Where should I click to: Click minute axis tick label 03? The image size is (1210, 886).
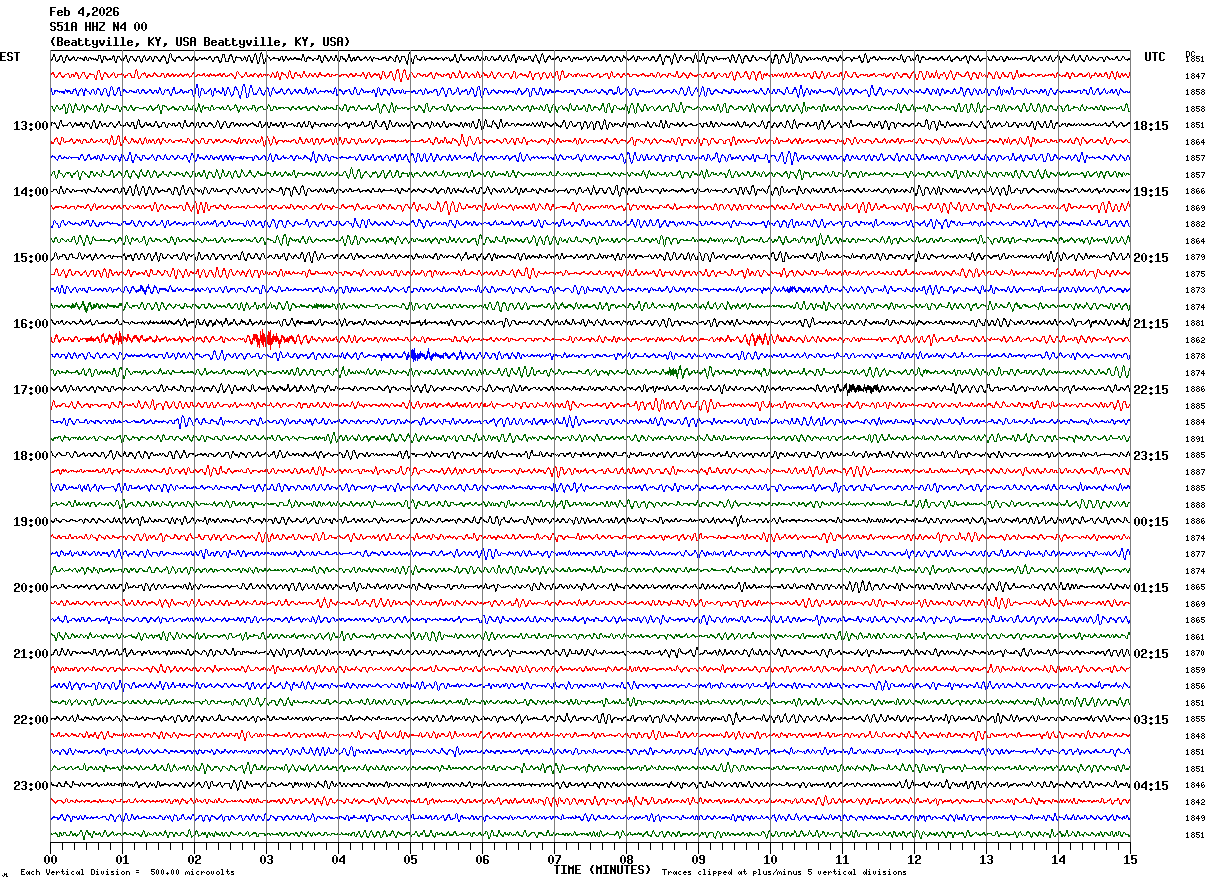(266, 859)
